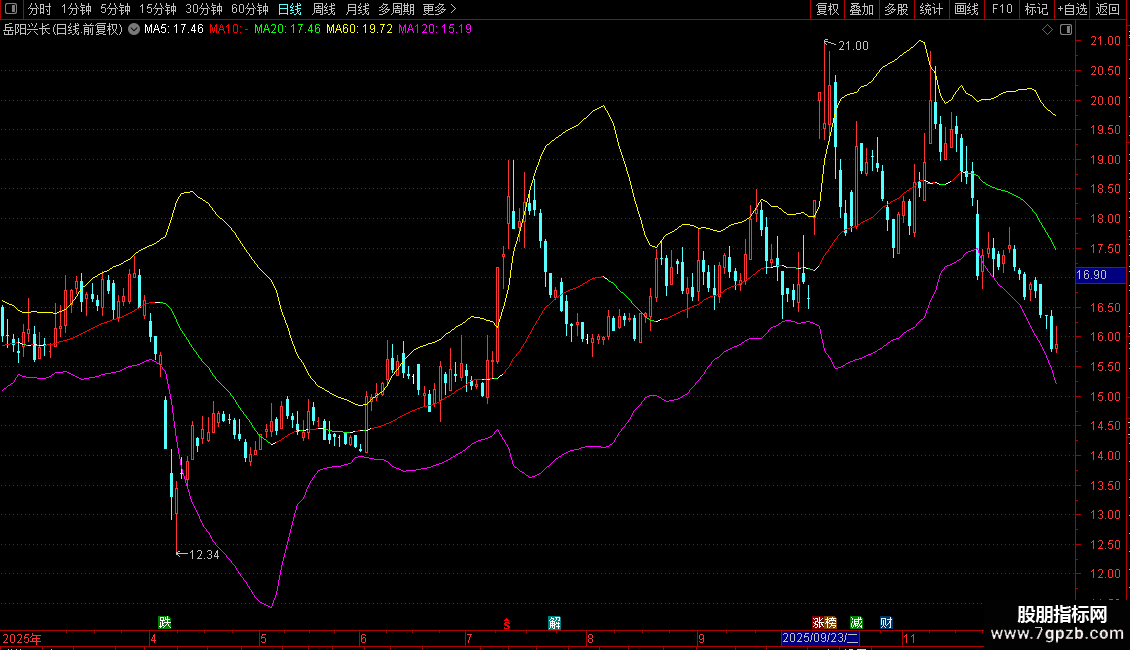Viewport: 1130px width, 650px height.
Task: Open 多周期 multi-period view
Action: tap(396, 9)
